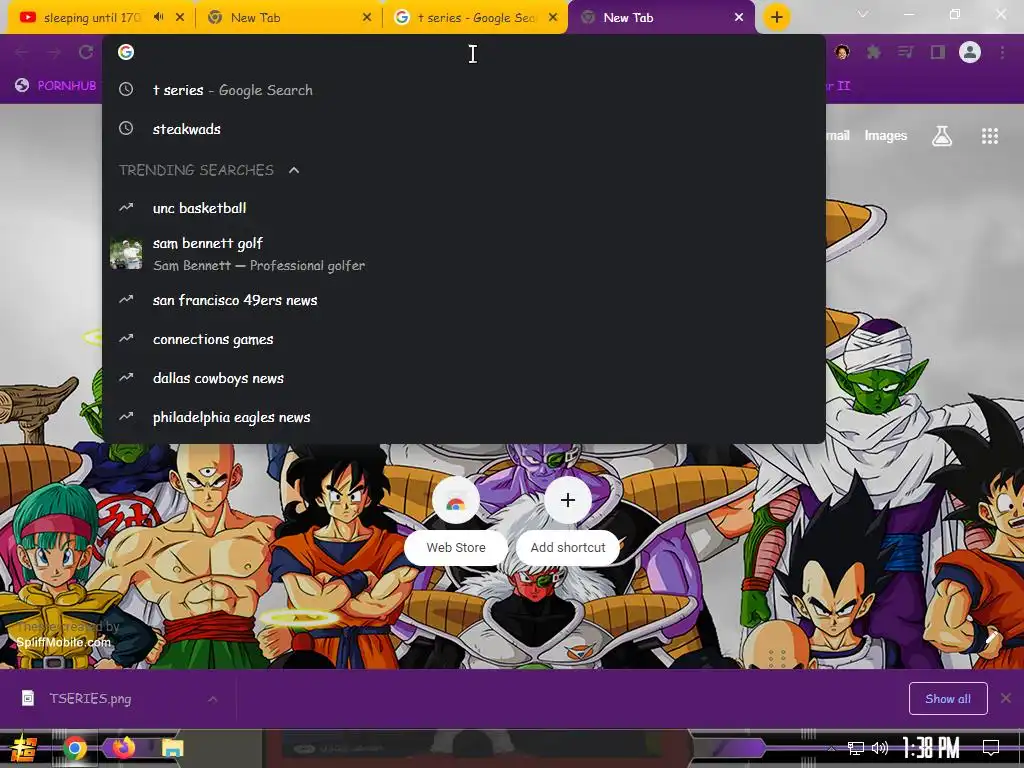Open the Images link

tap(886, 136)
